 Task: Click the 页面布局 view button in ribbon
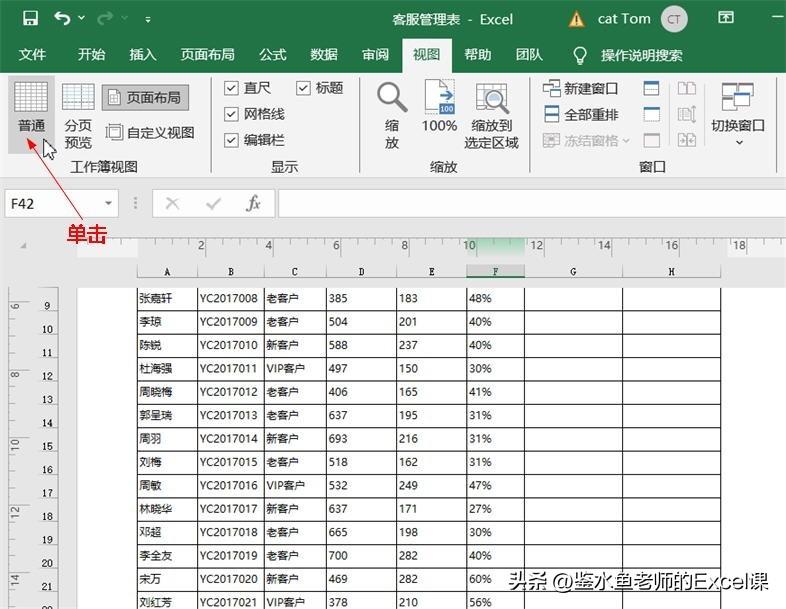[x=145, y=97]
